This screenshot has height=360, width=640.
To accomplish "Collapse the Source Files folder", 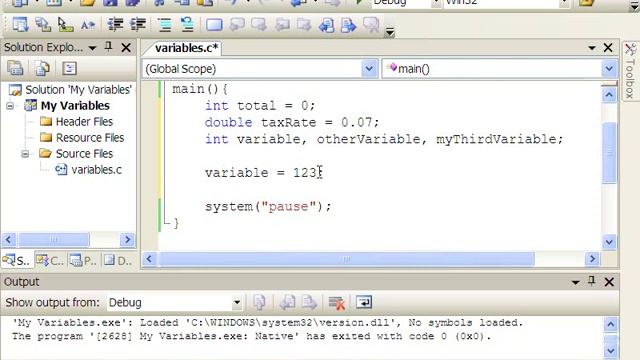I will 25,154.
